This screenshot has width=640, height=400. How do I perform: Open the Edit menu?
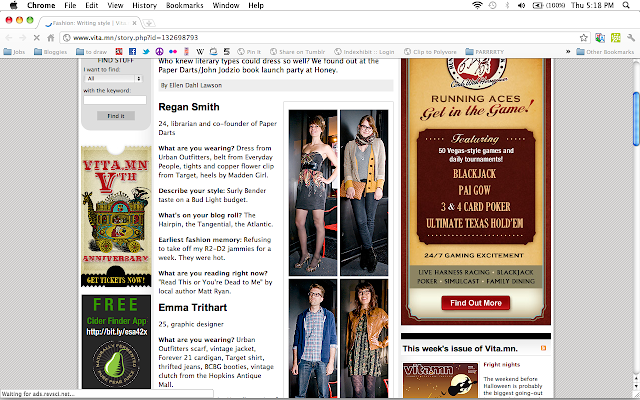pyautogui.click(x=91, y=5)
